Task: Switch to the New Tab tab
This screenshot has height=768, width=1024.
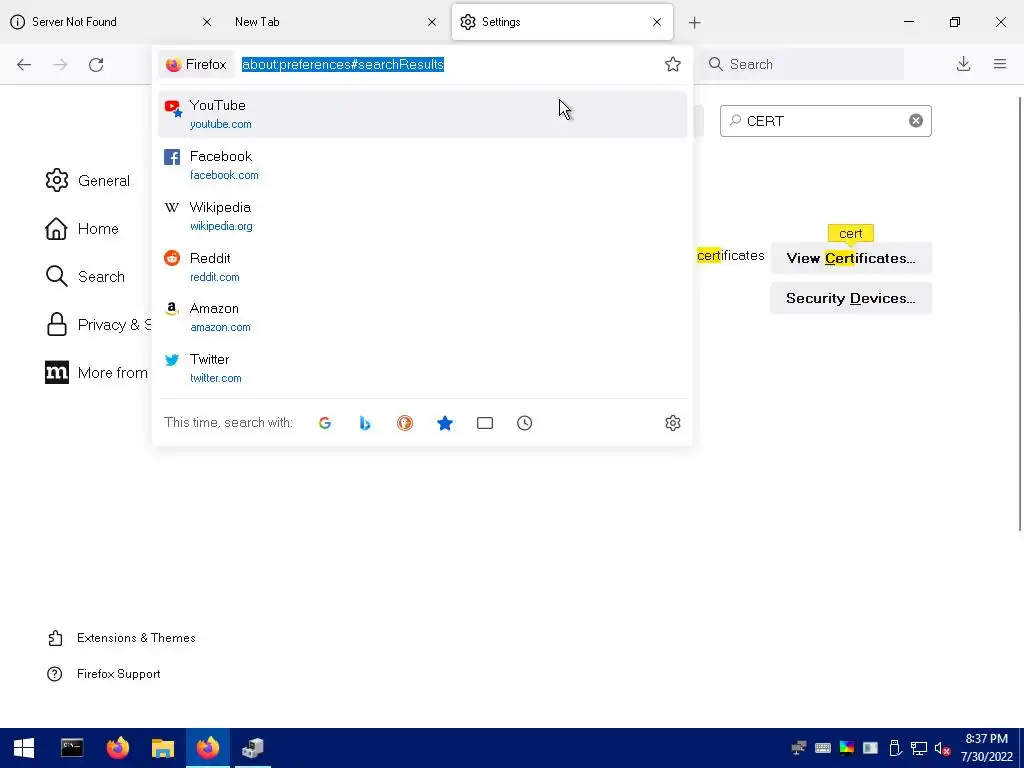Action: pyautogui.click(x=336, y=22)
